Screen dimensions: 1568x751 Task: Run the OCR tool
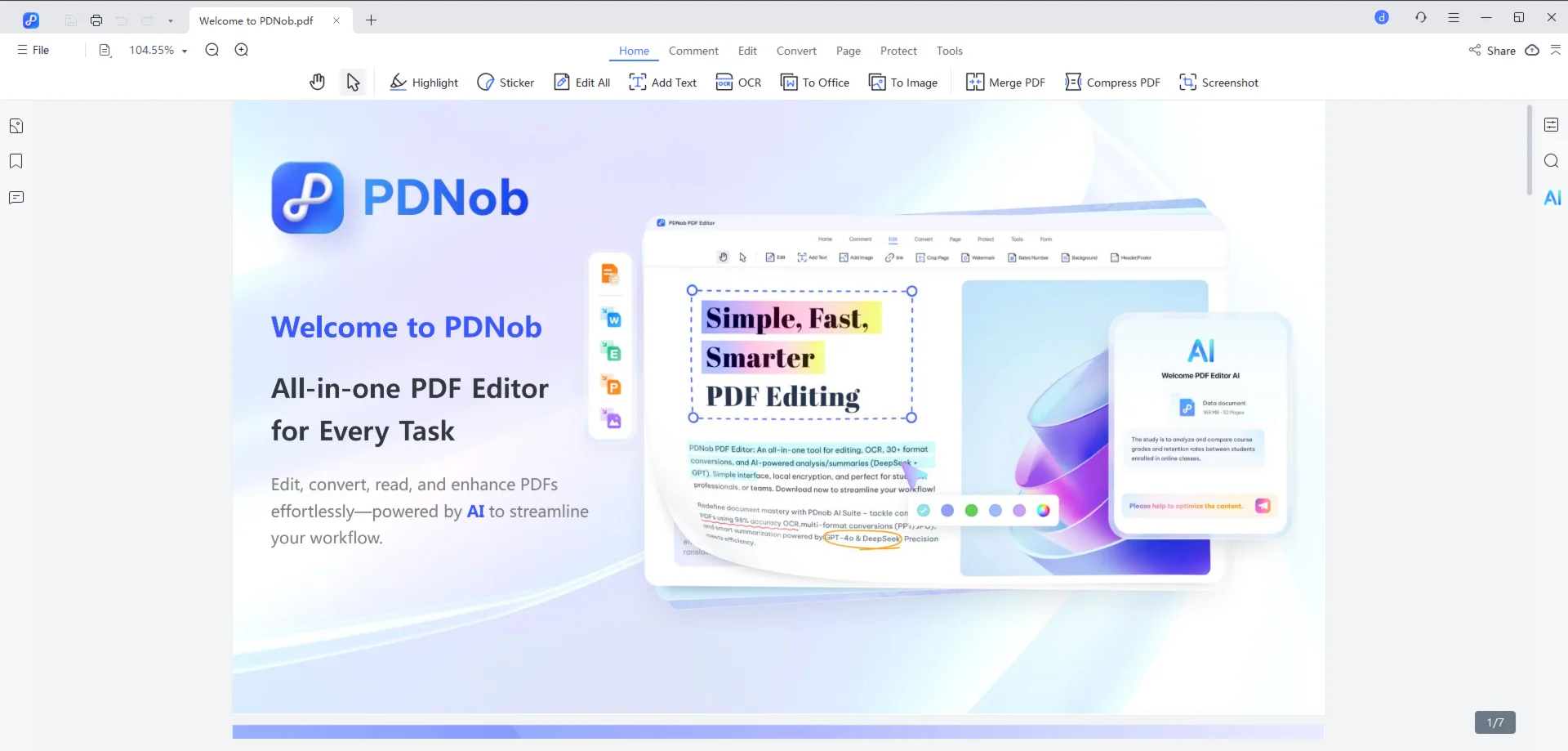coord(738,83)
